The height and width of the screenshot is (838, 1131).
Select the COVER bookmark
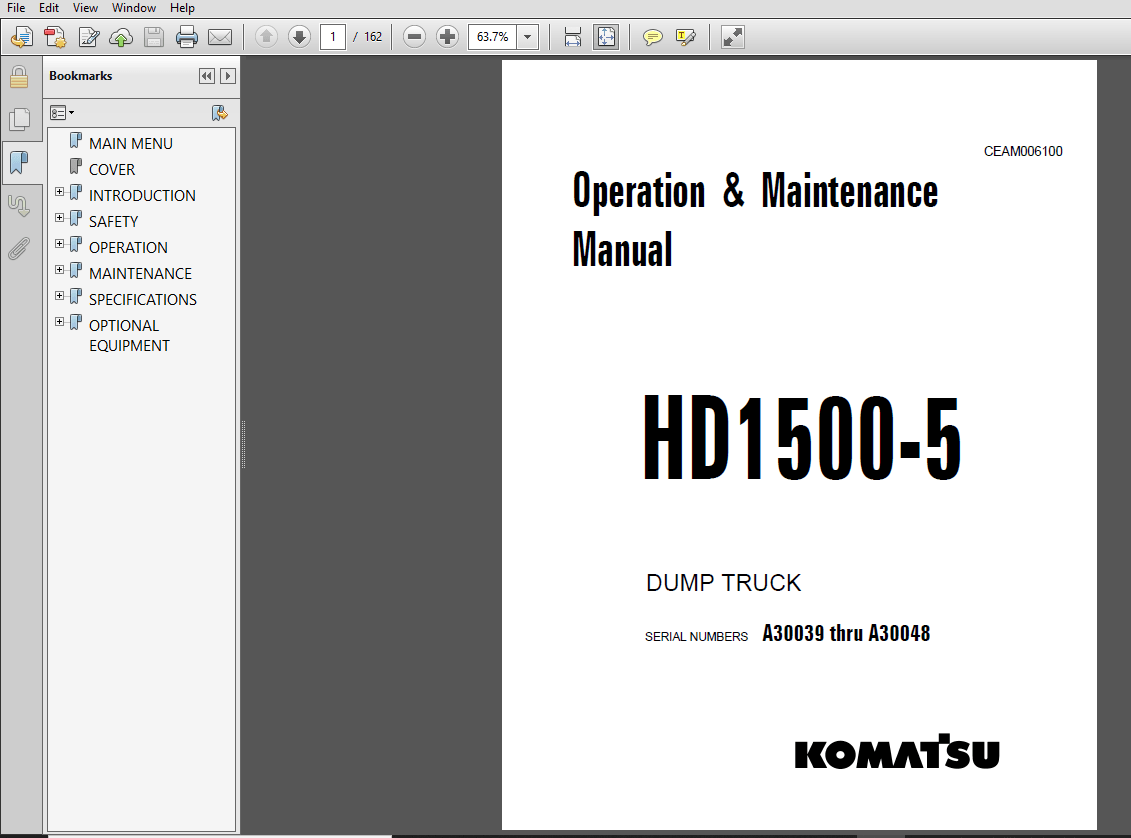(x=110, y=169)
